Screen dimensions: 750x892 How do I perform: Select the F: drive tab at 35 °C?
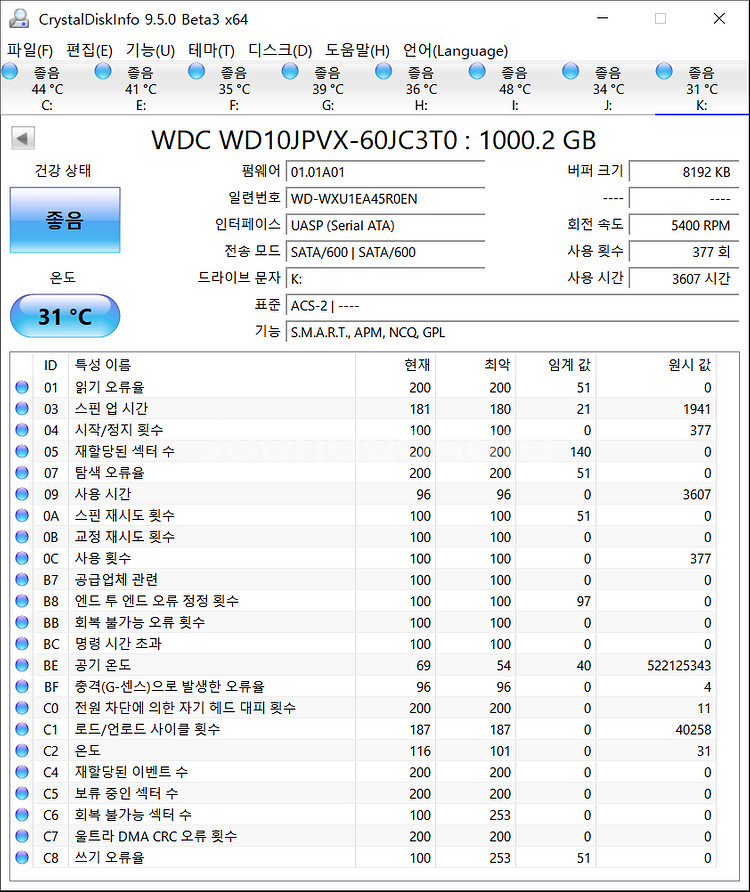[x=234, y=88]
